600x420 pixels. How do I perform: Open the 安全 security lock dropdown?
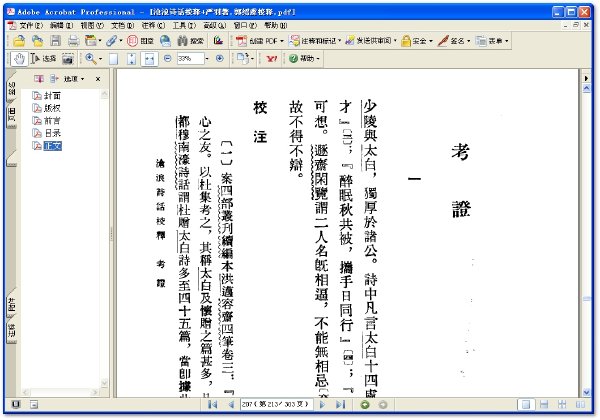click(417, 41)
